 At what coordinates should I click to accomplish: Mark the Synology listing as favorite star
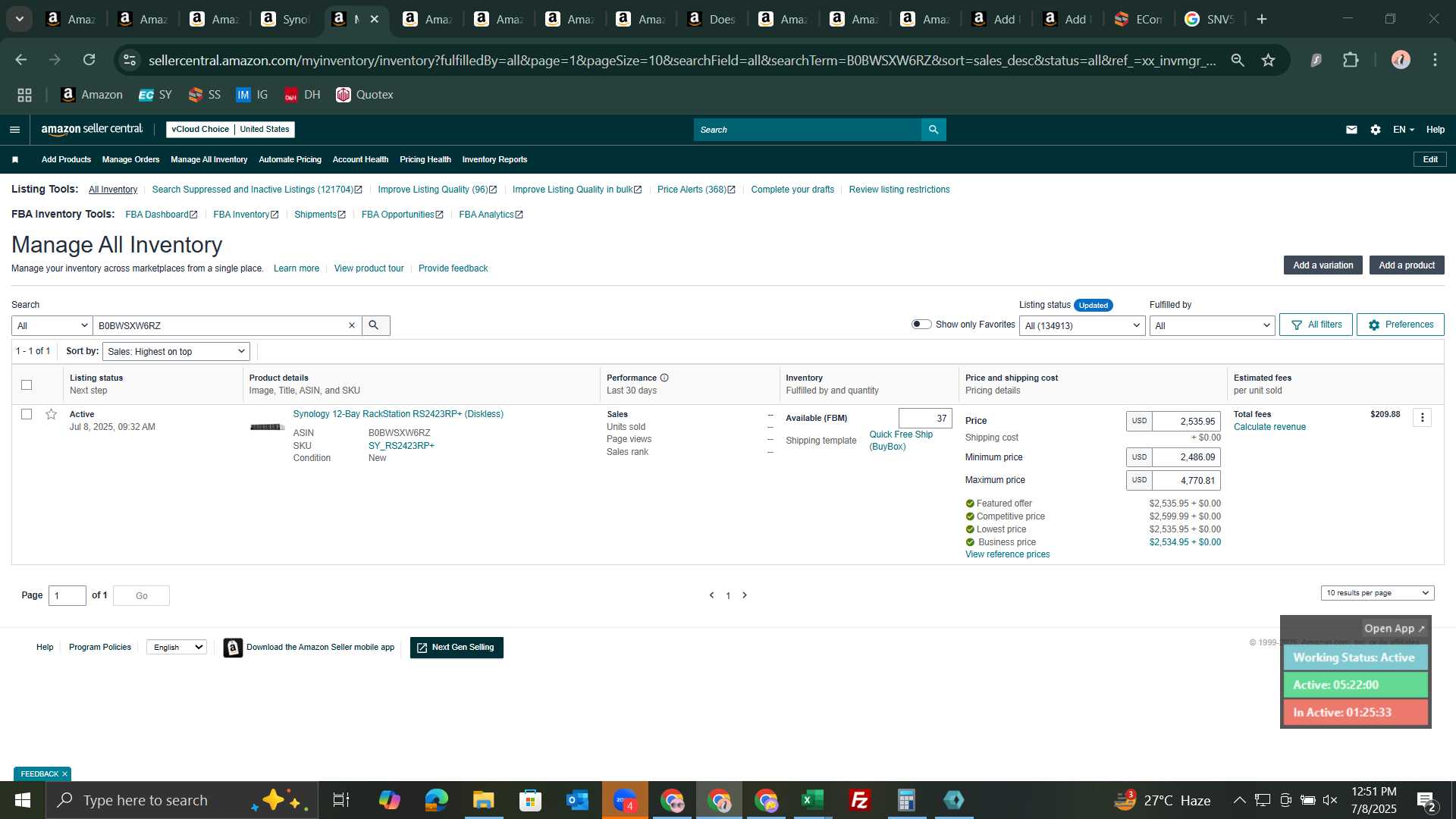(51, 415)
